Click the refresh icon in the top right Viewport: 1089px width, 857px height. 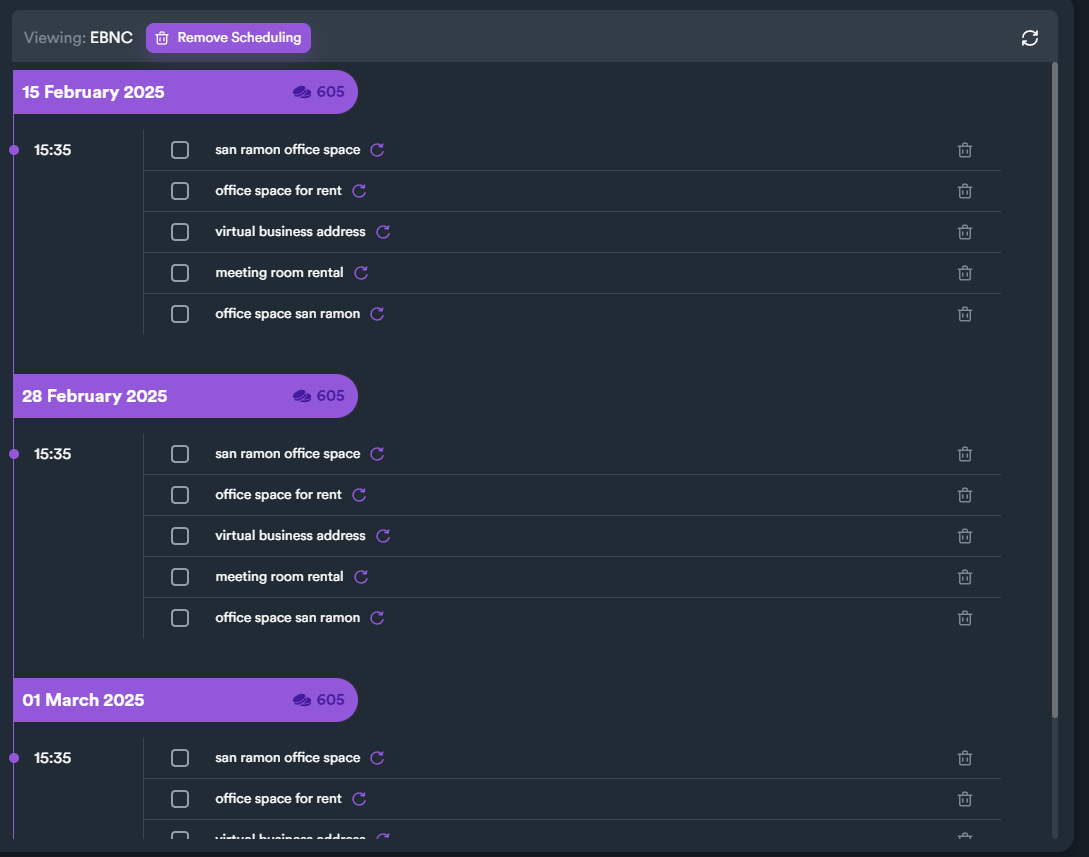tap(1030, 38)
